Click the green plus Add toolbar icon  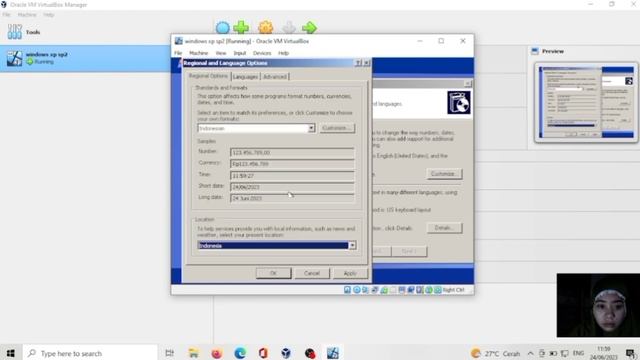click(x=241, y=27)
